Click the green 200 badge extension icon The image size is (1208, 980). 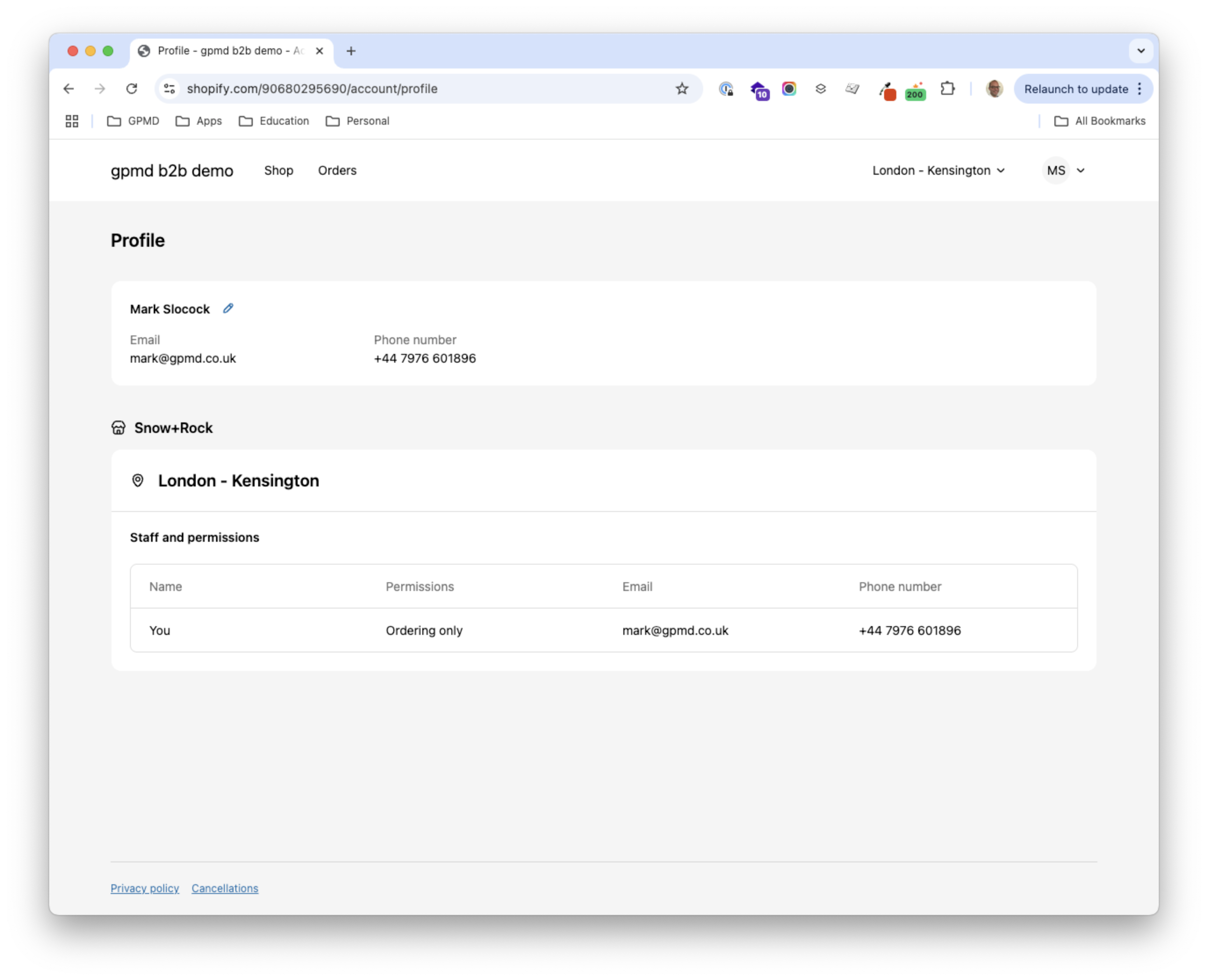[x=915, y=90]
